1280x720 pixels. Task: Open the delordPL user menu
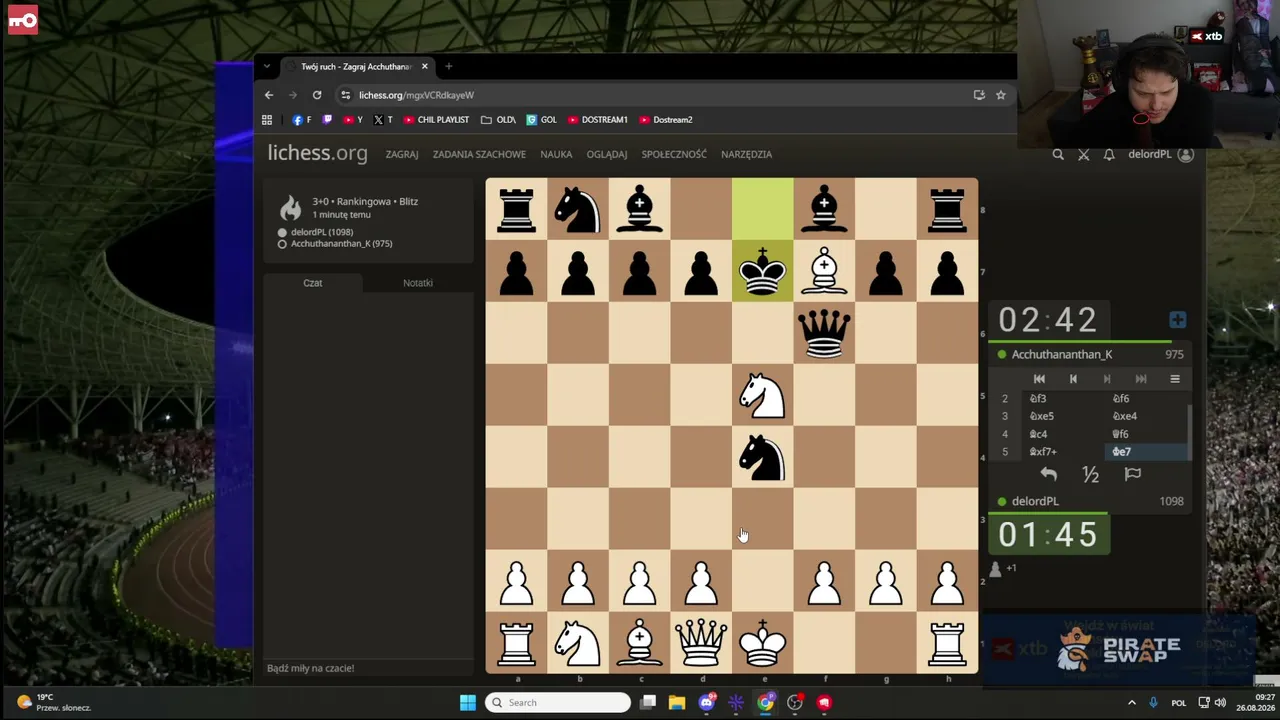click(x=1160, y=154)
